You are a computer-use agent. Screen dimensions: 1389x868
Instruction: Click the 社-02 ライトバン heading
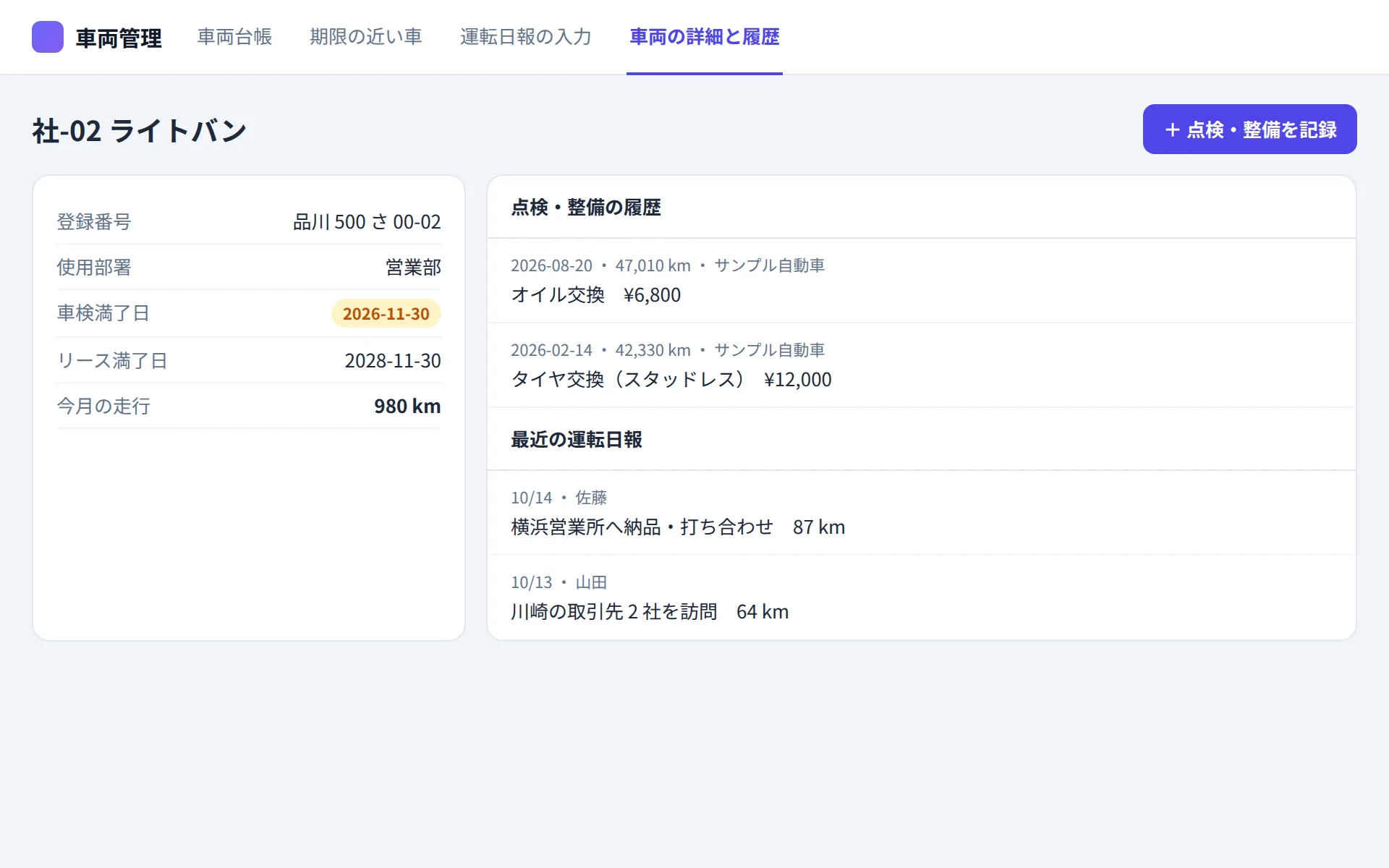(140, 132)
